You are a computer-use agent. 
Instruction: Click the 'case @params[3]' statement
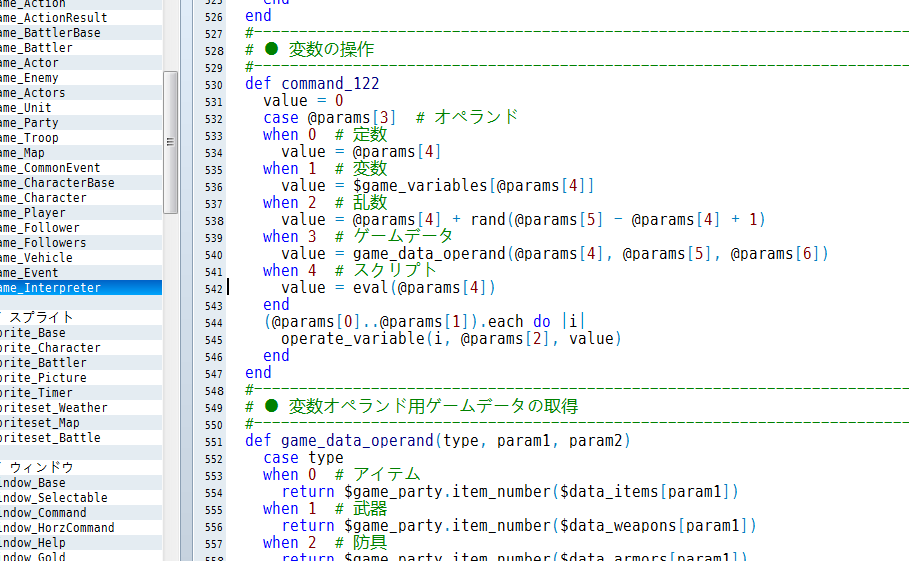[329, 118]
